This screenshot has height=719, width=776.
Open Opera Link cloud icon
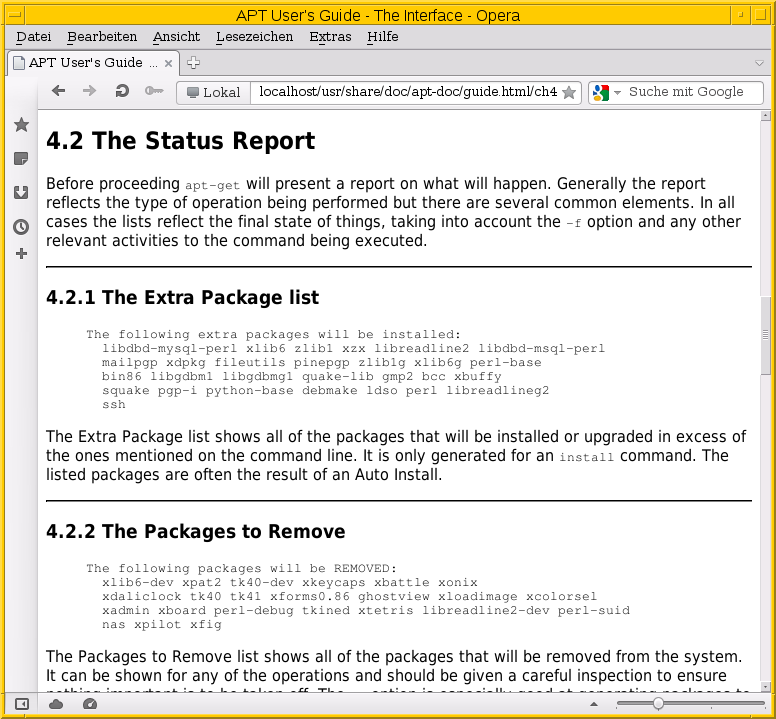(56, 704)
